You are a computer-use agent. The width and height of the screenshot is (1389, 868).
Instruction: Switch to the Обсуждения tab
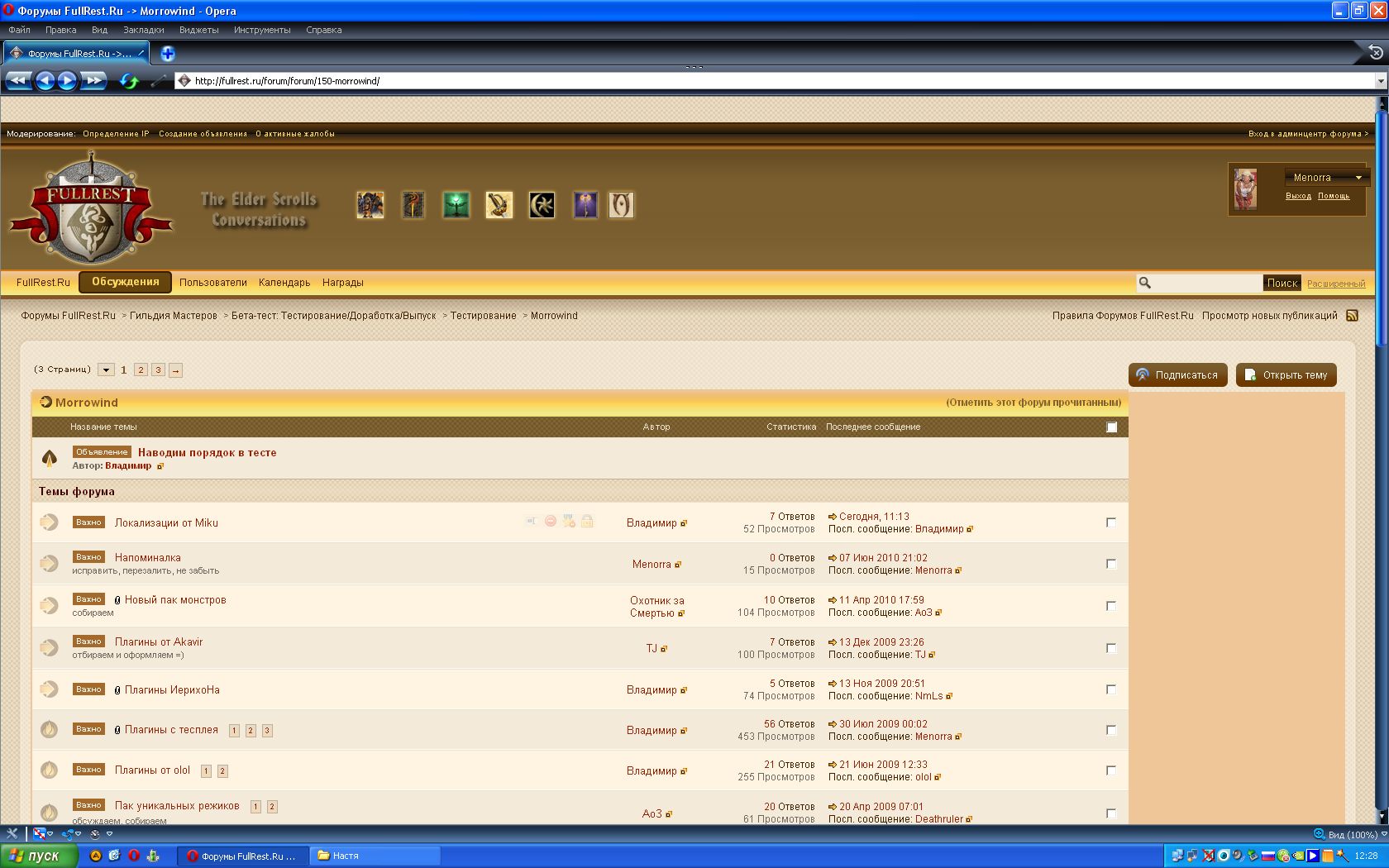[x=125, y=282]
